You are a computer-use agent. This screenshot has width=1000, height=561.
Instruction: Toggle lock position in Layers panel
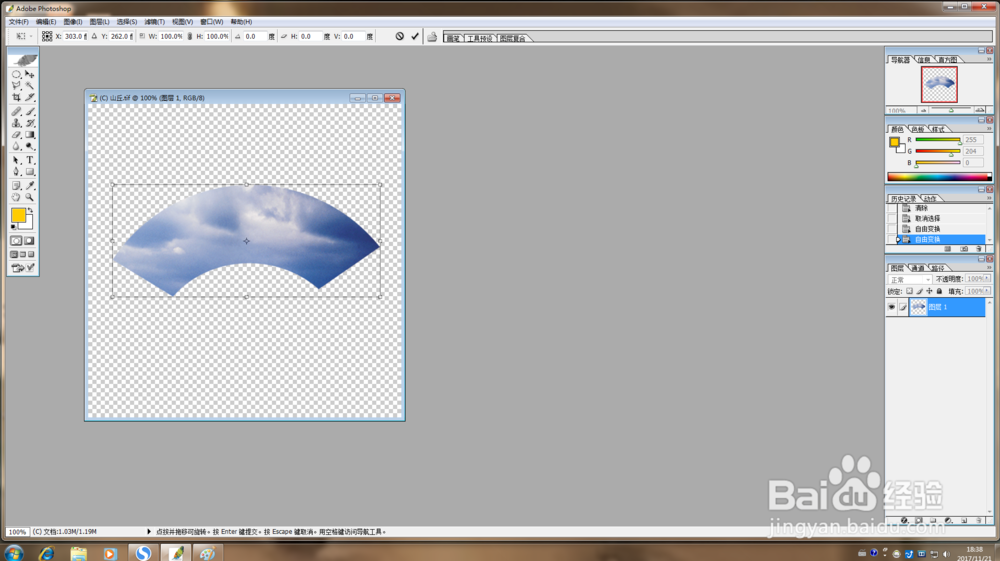(x=929, y=291)
